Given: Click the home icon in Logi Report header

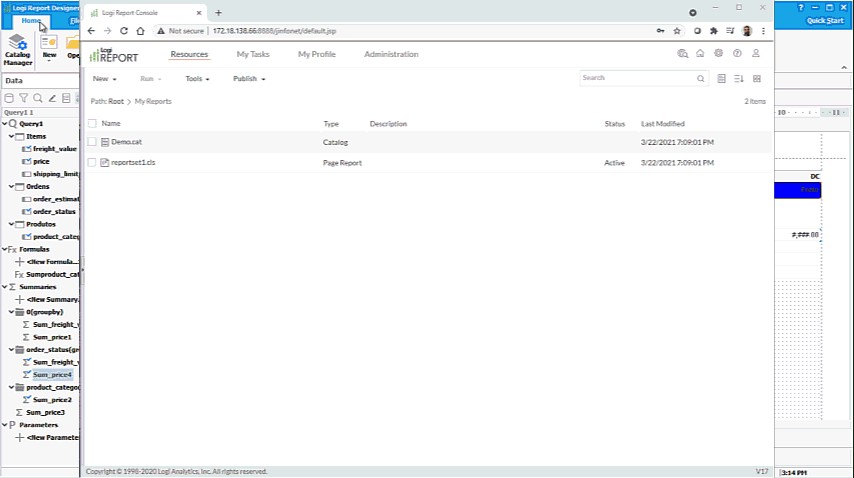Looking at the screenshot, I should pos(700,54).
